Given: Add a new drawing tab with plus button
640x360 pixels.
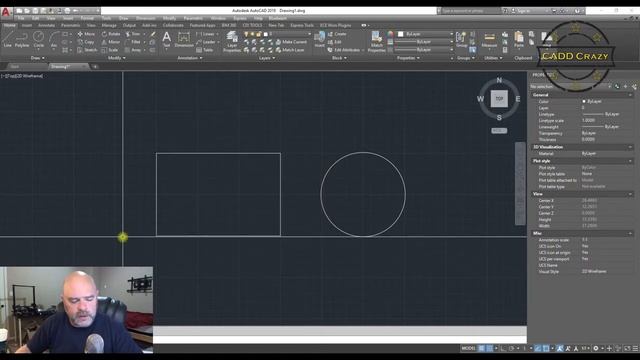Looking at the screenshot, I should 95,66.
